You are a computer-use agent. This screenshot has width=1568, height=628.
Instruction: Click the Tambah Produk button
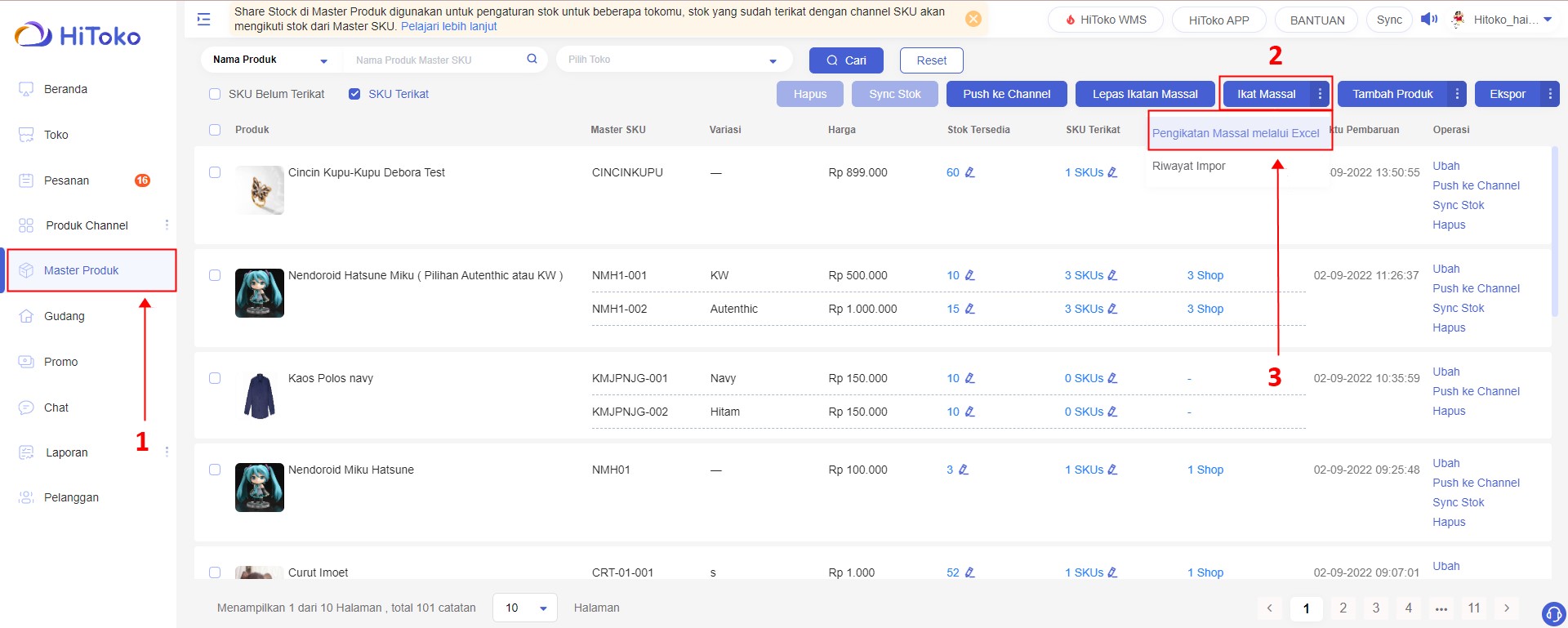click(x=1392, y=94)
